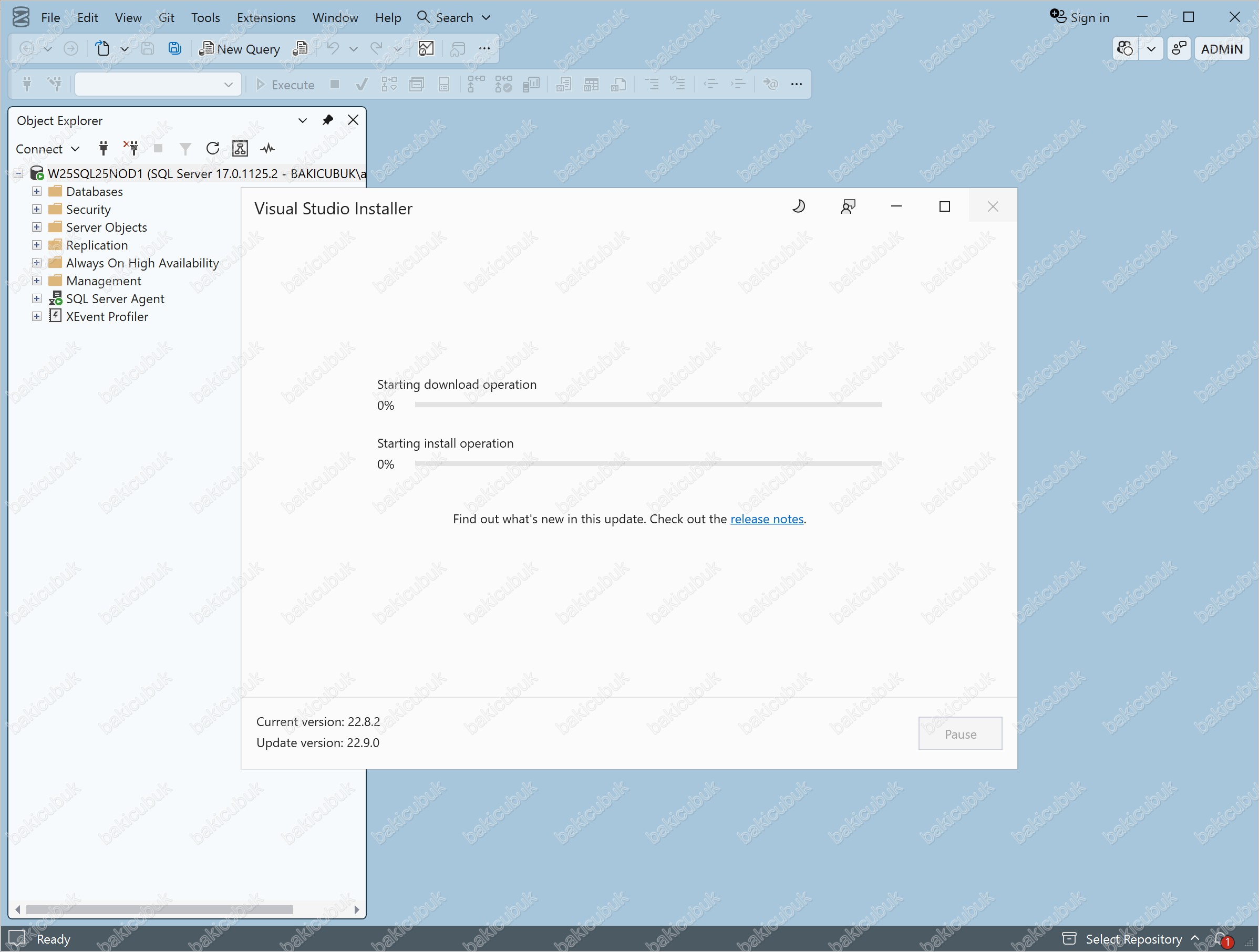This screenshot has height=952, width=1259.
Task: Open the Edit menu
Action: pos(88,18)
